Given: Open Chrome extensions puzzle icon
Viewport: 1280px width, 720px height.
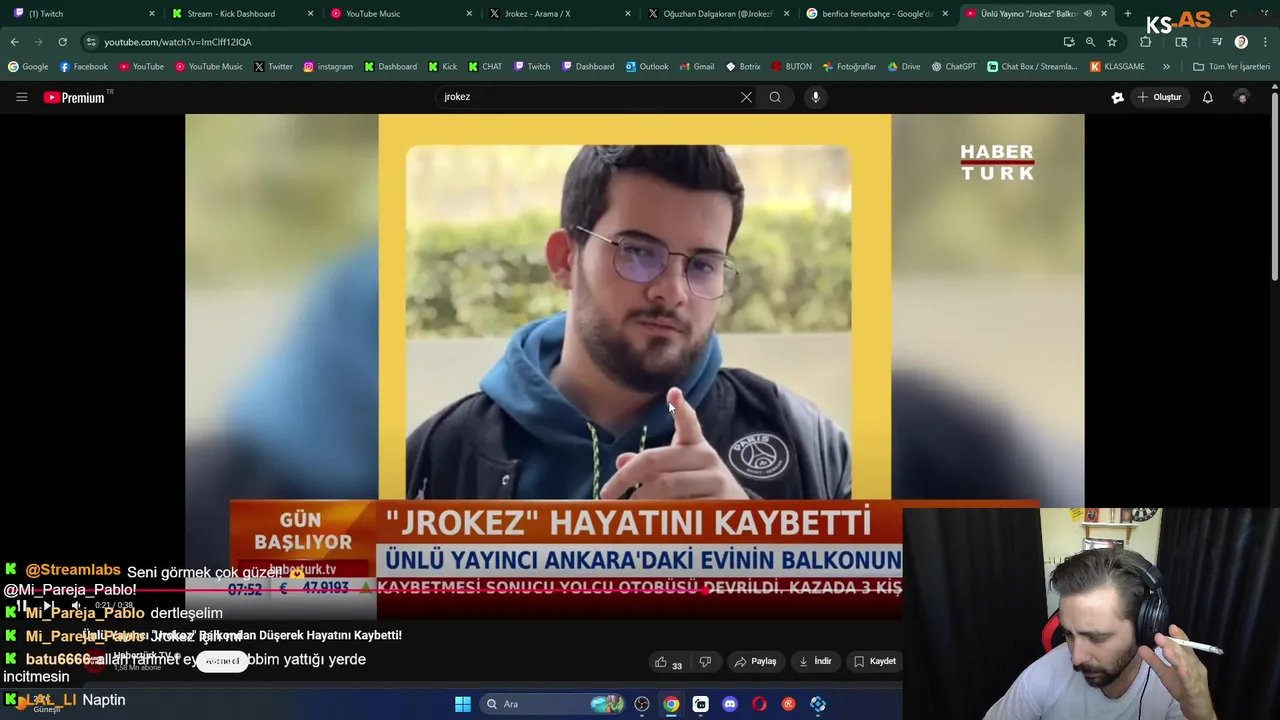Looking at the screenshot, I should click(x=1146, y=42).
